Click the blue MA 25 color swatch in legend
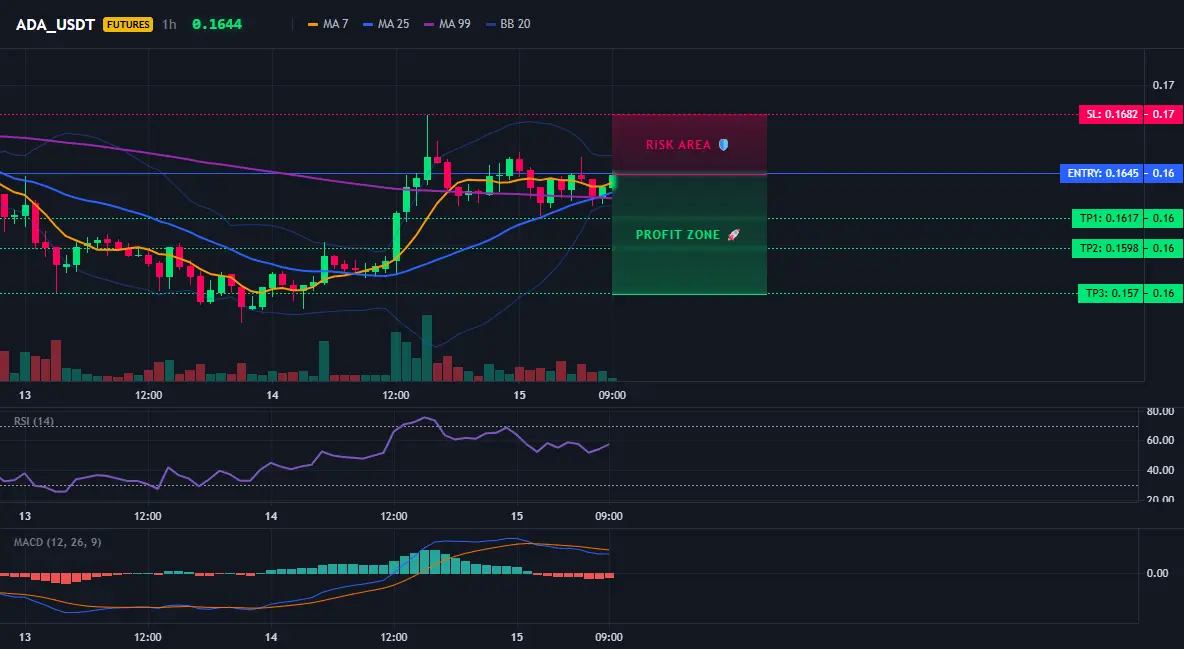 click(x=368, y=24)
